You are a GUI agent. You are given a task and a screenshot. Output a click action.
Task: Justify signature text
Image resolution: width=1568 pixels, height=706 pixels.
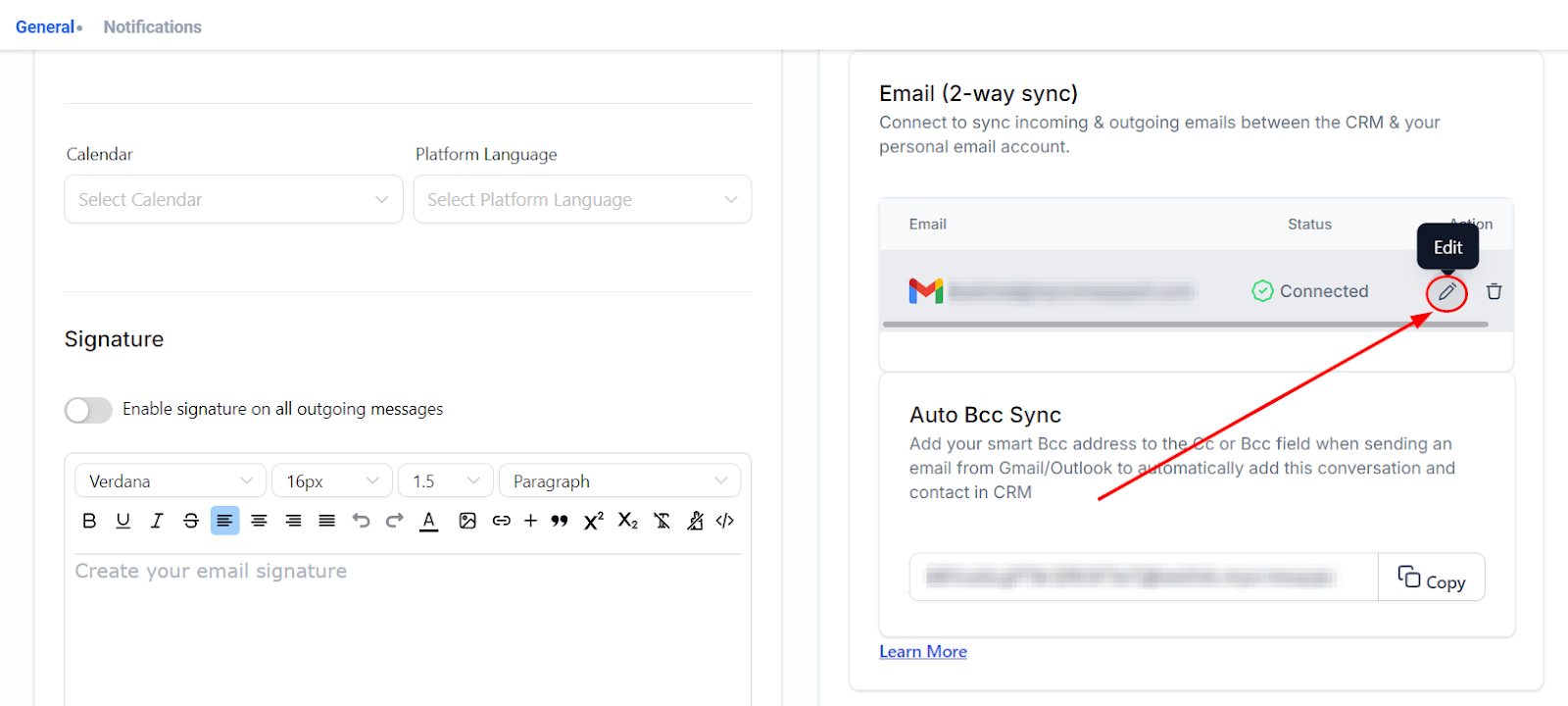[327, 521]
